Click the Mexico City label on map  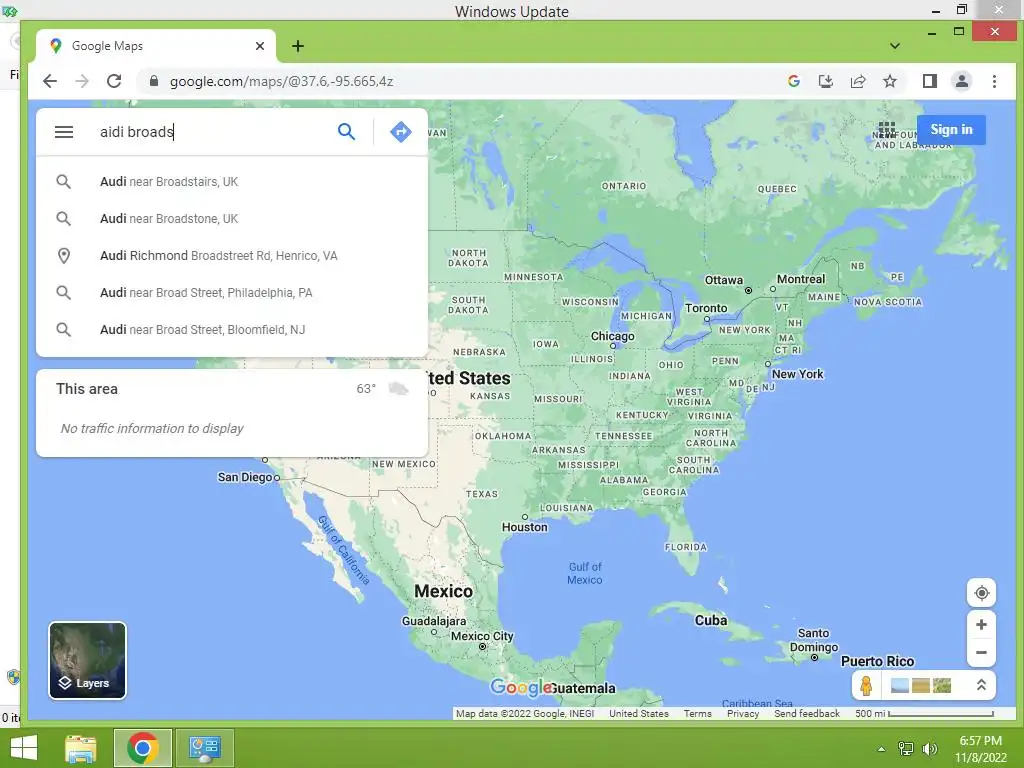482,636
